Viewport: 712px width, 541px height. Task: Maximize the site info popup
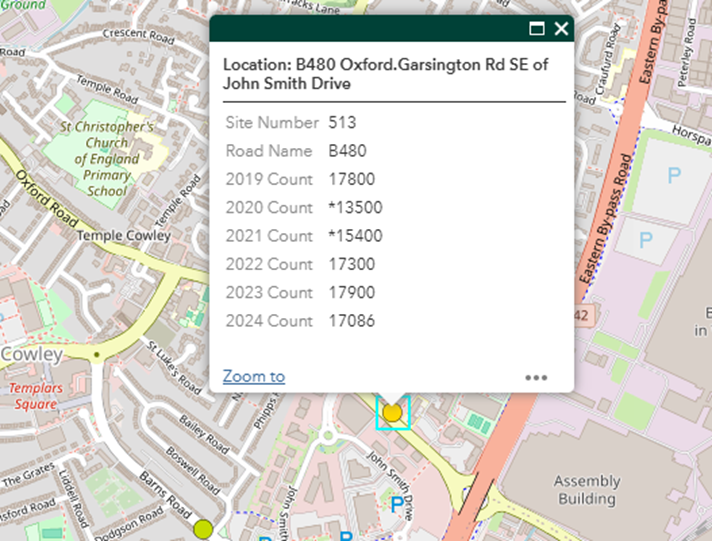(537, 29)
